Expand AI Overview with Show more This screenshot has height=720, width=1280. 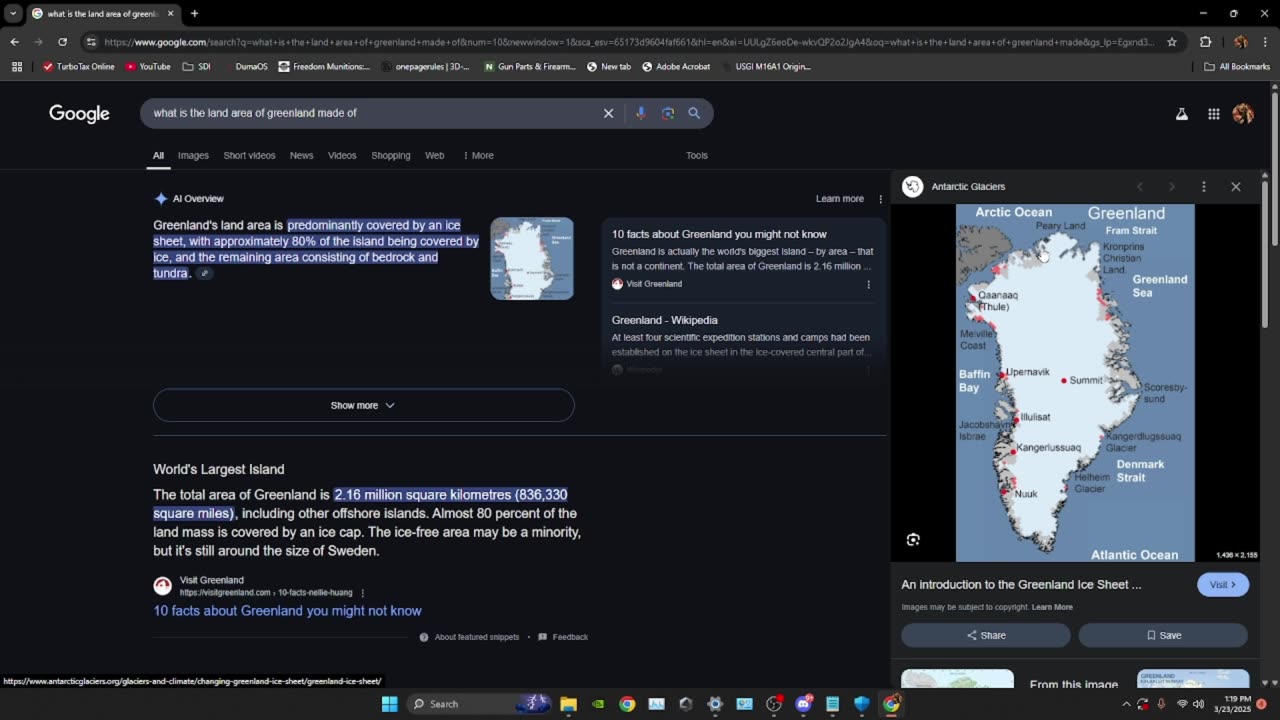click(364, 405)
